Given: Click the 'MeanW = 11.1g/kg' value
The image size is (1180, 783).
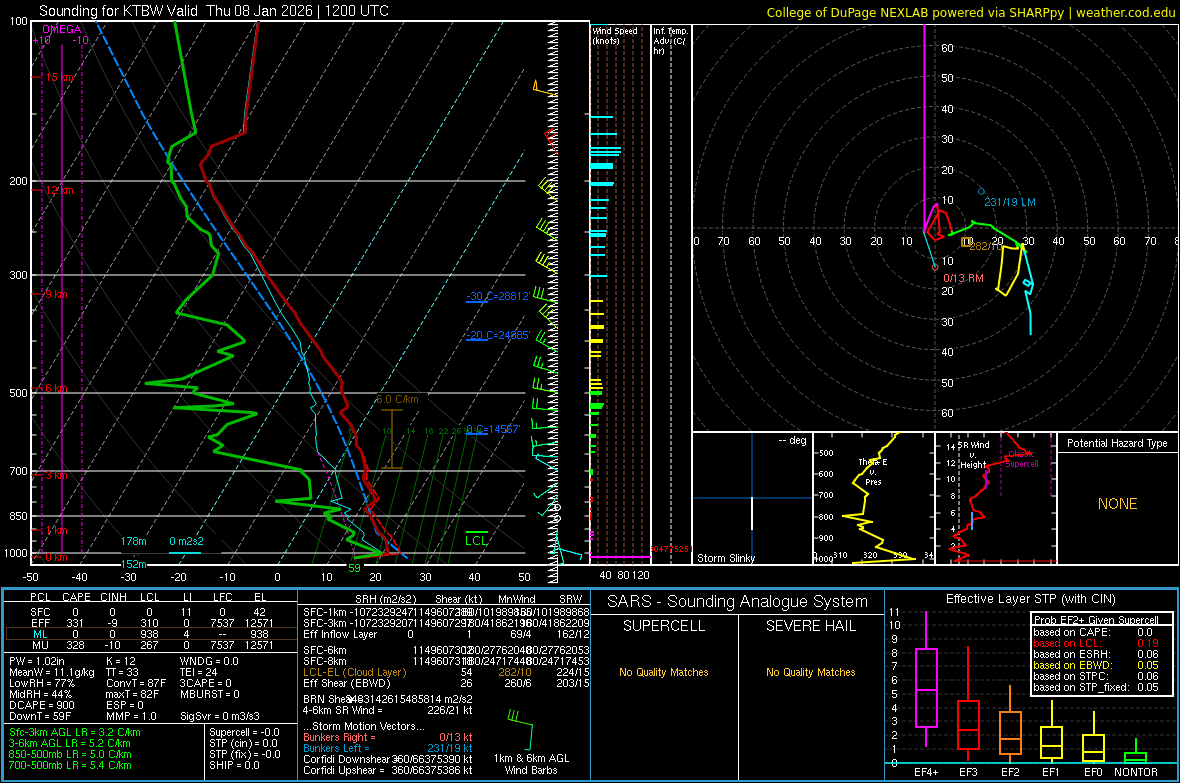Looking at the screenshot, I should tap(52, 672).
